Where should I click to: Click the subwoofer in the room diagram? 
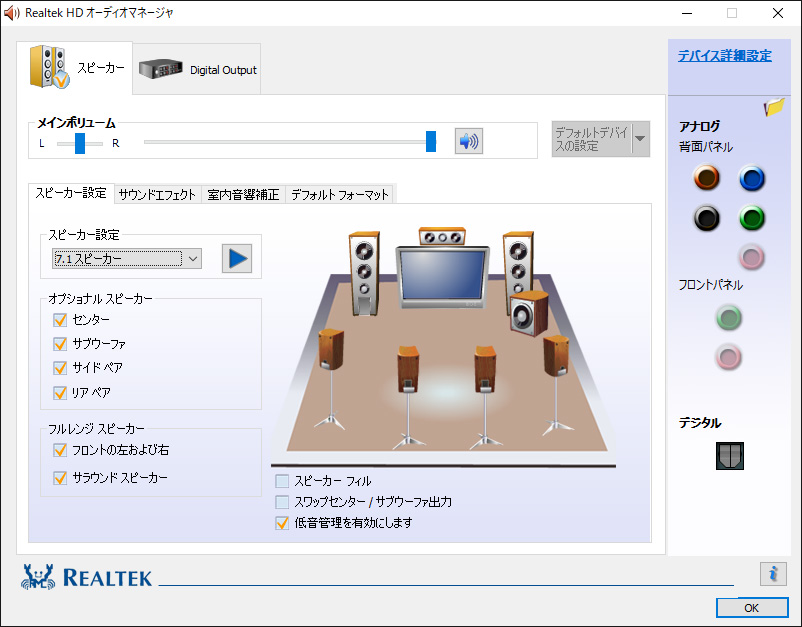529,314
